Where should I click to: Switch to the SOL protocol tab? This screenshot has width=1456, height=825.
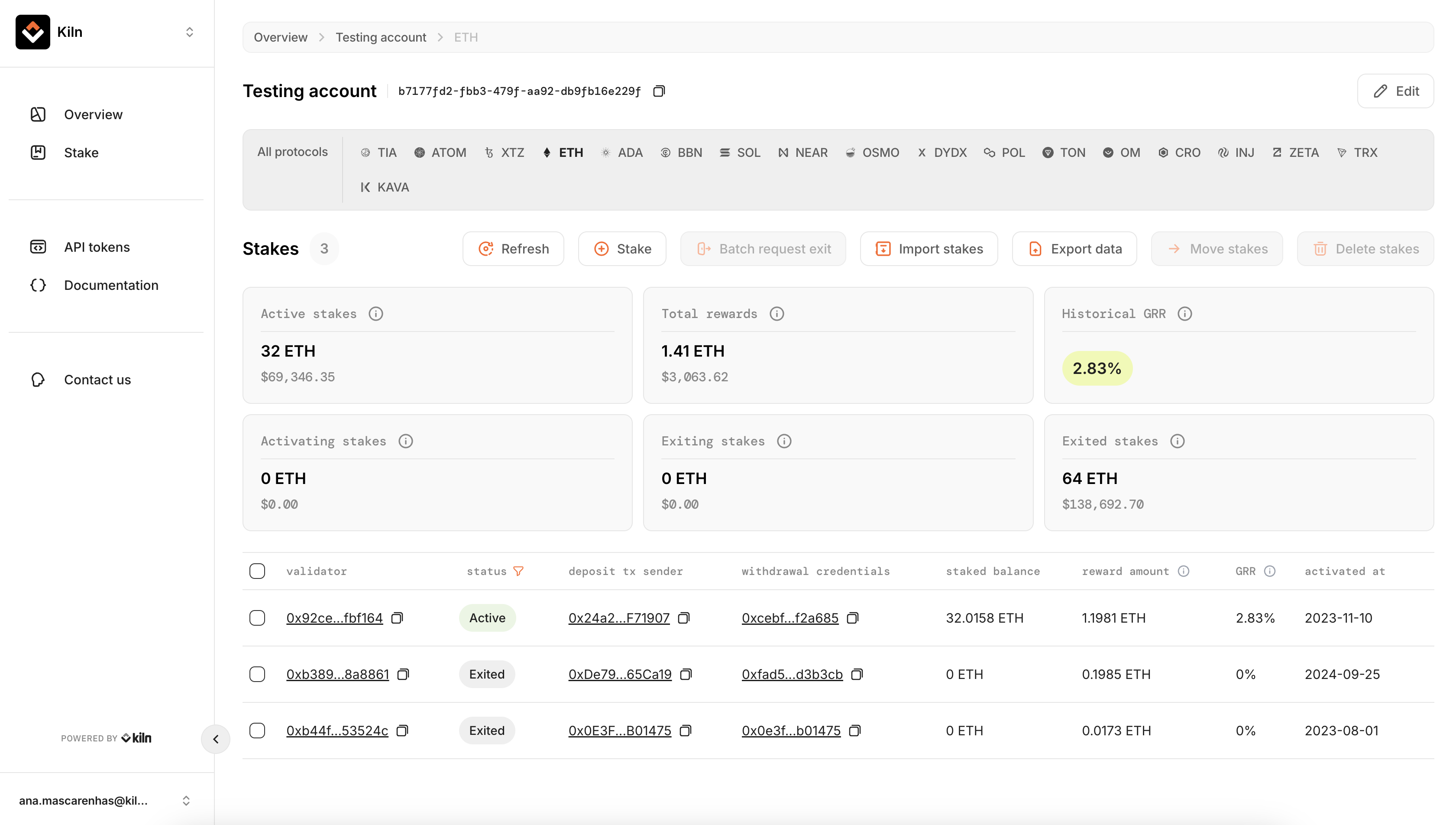(740, 153)
